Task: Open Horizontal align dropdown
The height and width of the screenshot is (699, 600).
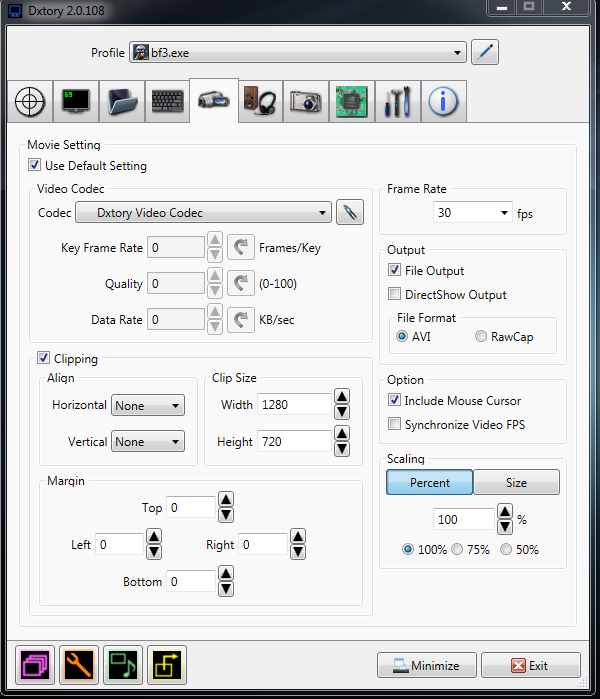Action: (x=148, y=405)
